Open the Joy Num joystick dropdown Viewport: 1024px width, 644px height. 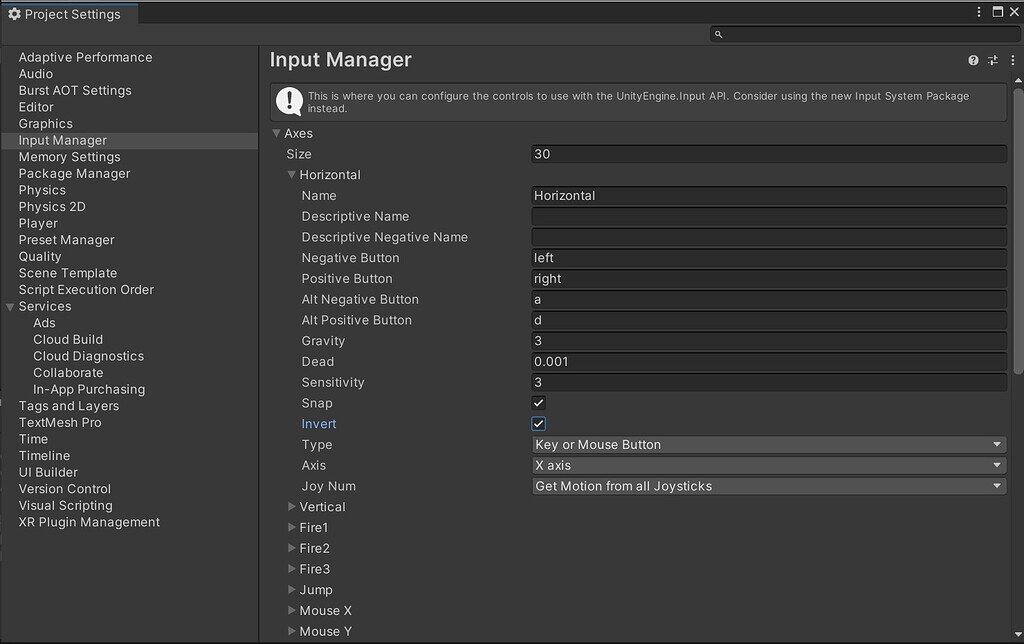click(768, 486)
